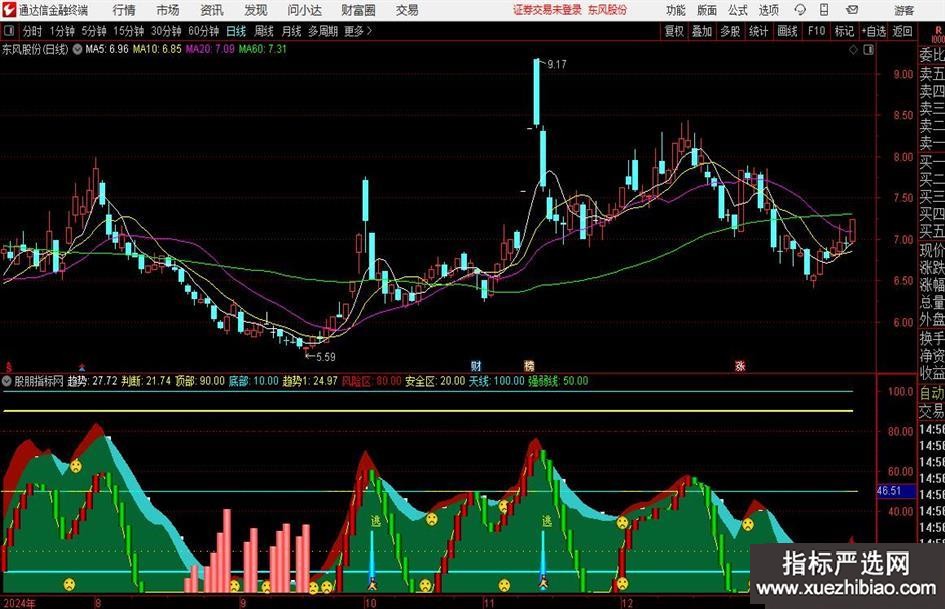This screenshot has width=945, height=609.
Task: Click the 逃 signal near November
Action: click(547, 521)
